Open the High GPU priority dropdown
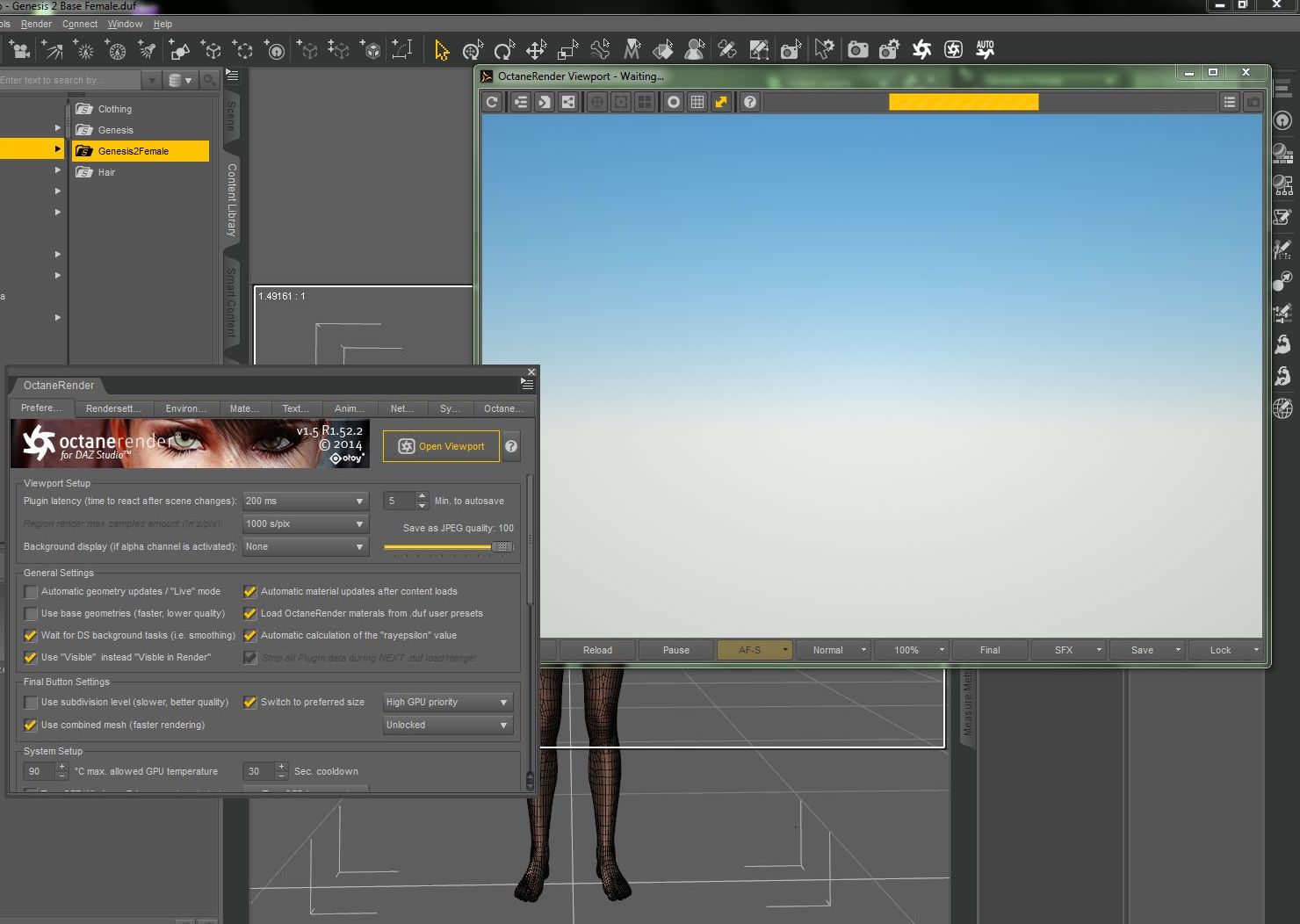Screen dimensions: 1300x924 (447, 703)
